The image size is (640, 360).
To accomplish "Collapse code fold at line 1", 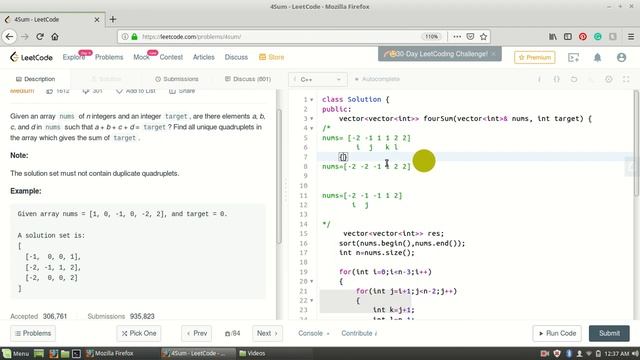I will coord(312,100).
